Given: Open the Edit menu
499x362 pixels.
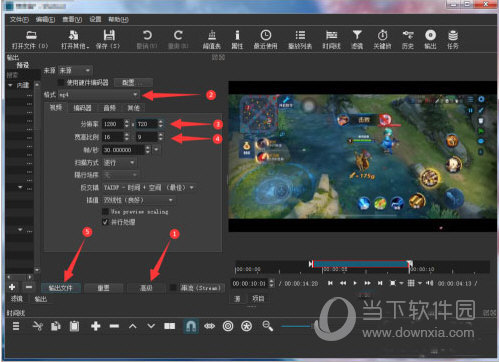Looking at the screenshot, I should point(45,20).
